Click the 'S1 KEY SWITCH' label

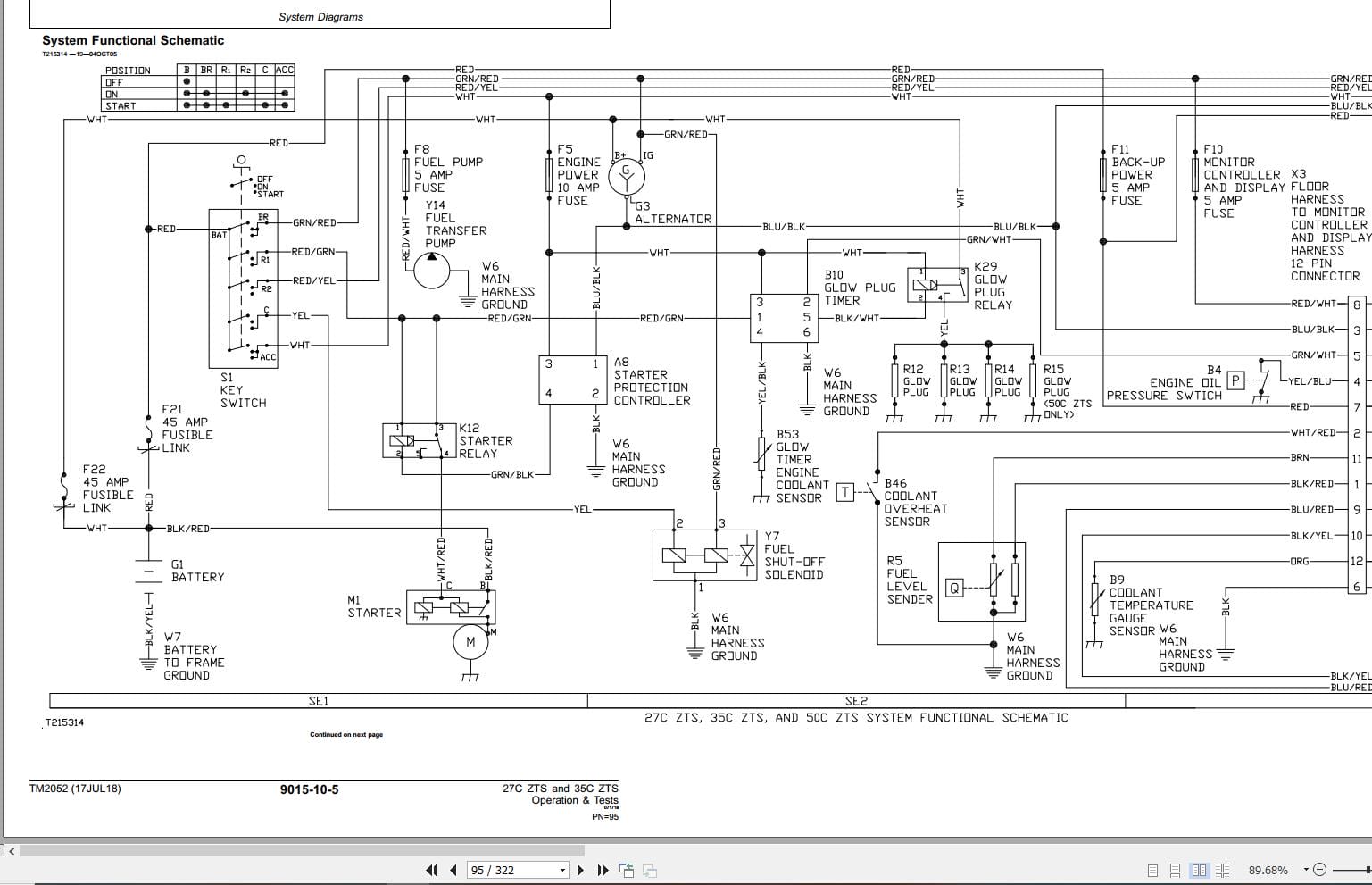[x=243, y=390]
